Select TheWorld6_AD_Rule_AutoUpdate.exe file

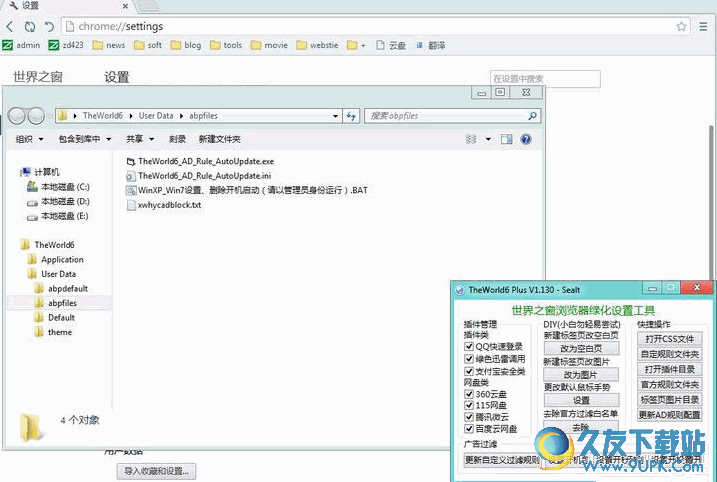[x=200, y=161]
